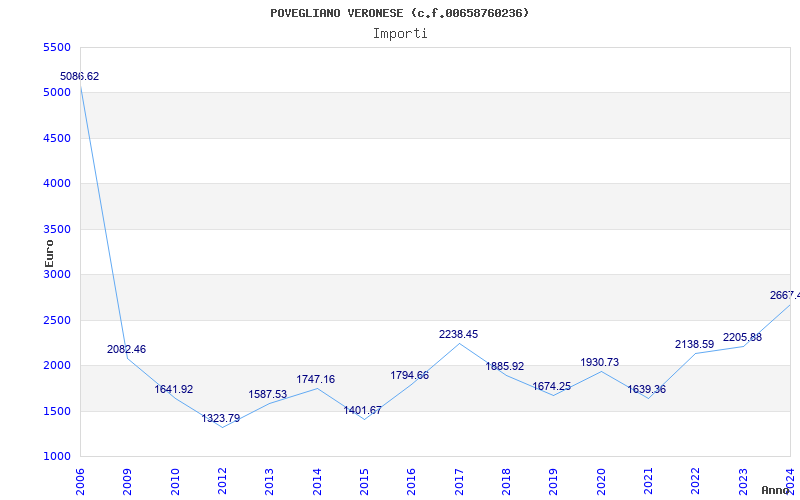Click the 1500 y-axis tick label

tap(57, 411)
